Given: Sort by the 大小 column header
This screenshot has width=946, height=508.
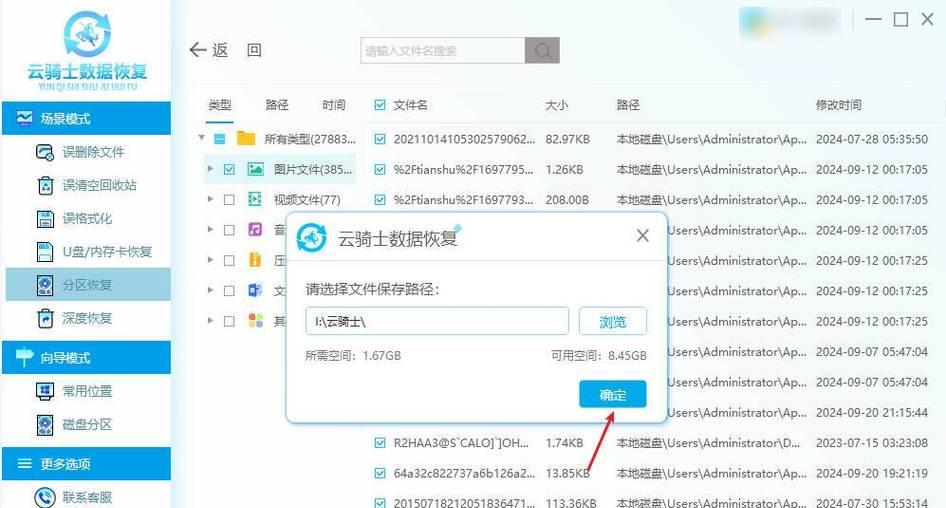Looking at the screenshot, I should (556, 105).
